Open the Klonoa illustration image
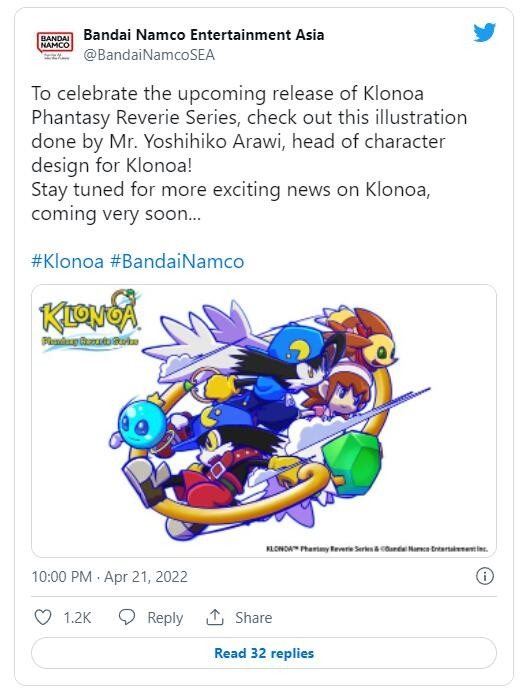The height and width of the screenshot is (697, 529). [264, 421]
